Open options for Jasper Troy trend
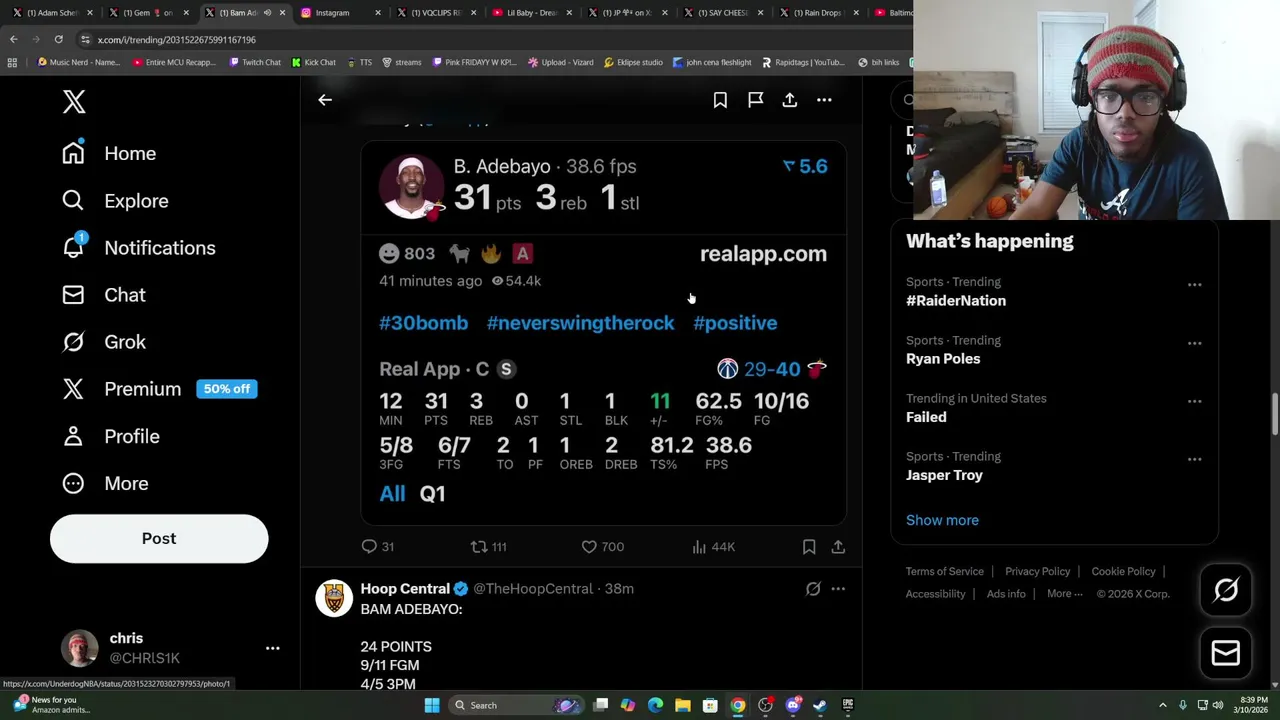 1194,459
